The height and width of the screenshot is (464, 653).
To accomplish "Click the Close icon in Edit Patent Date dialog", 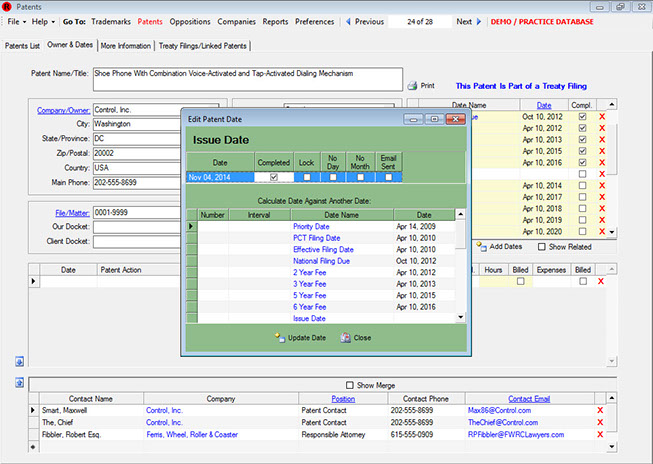I will tap(344, 338).
